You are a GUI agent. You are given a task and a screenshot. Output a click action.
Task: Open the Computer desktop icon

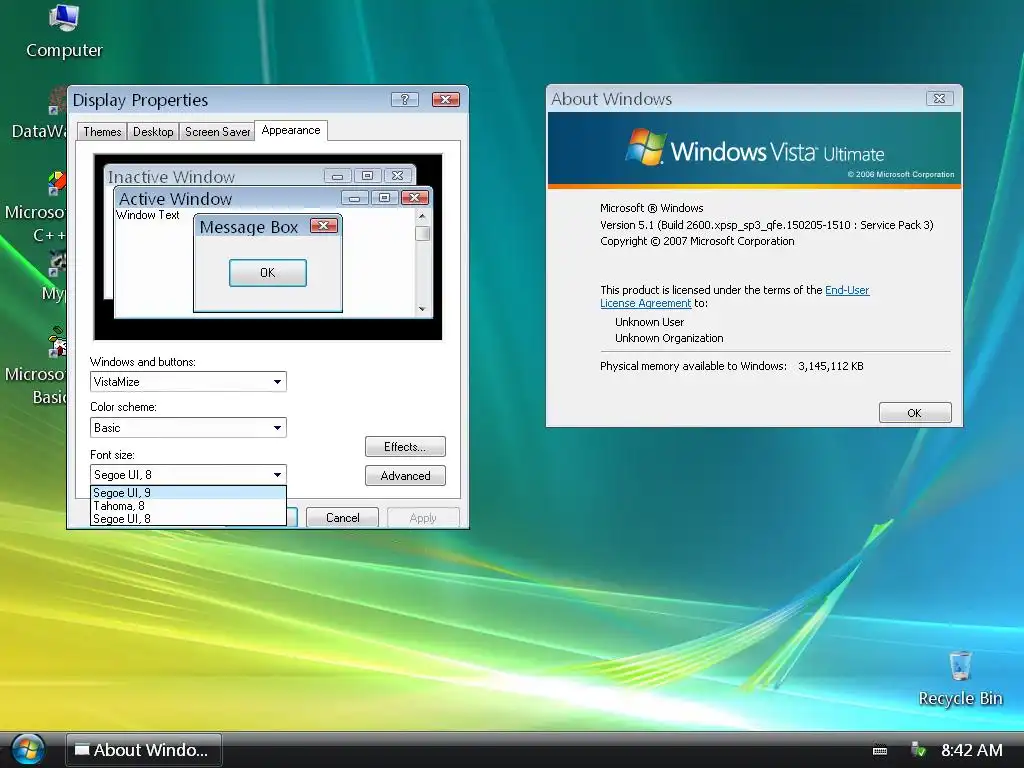pos(64,31)
